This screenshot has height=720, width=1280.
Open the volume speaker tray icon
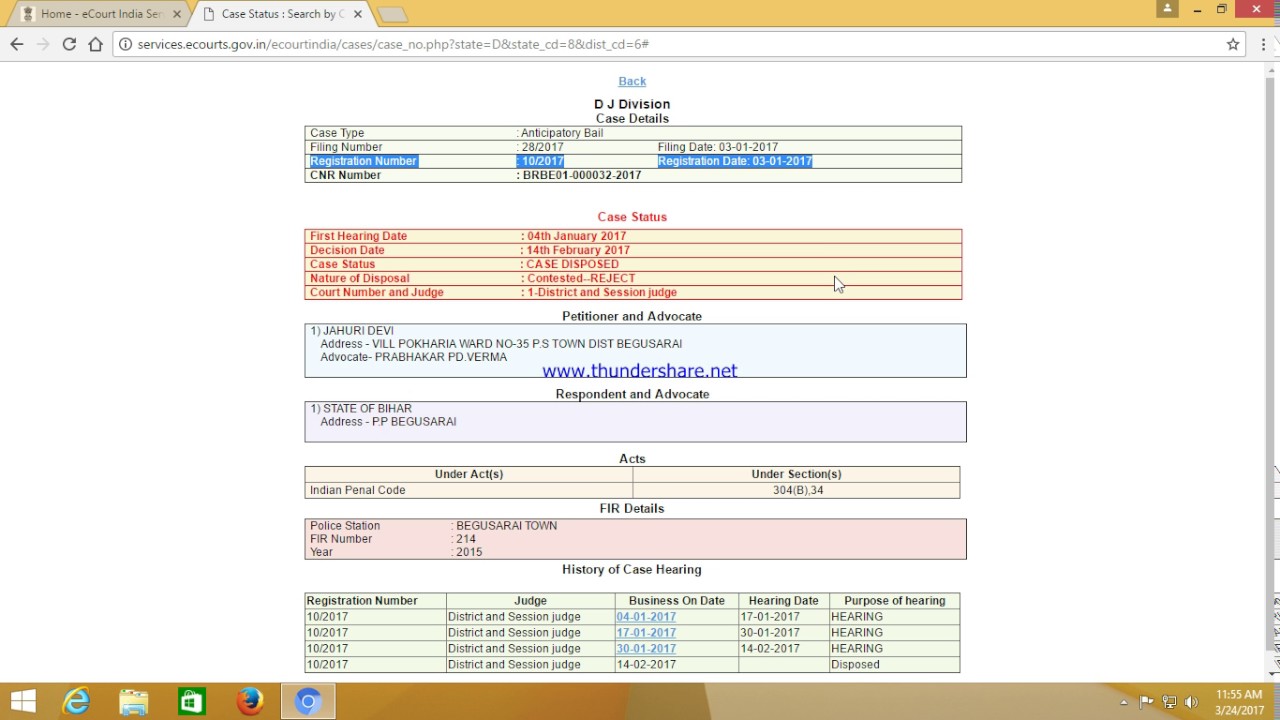[x=1190, y=702]
